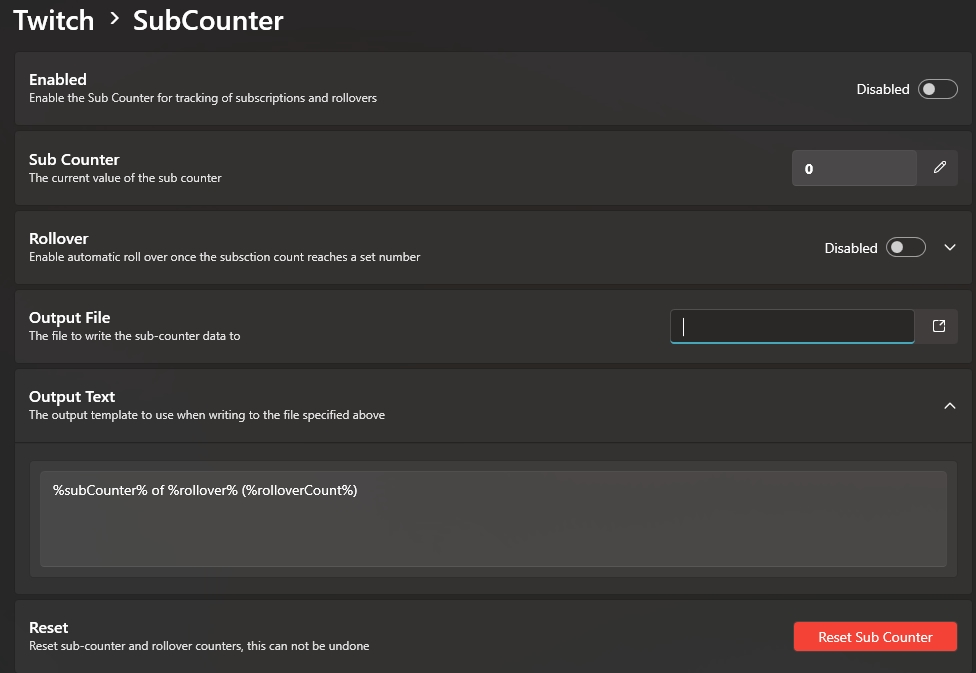
Task: Click the Disabled label beside Rollover toggle
Action: tap(850, 248)
